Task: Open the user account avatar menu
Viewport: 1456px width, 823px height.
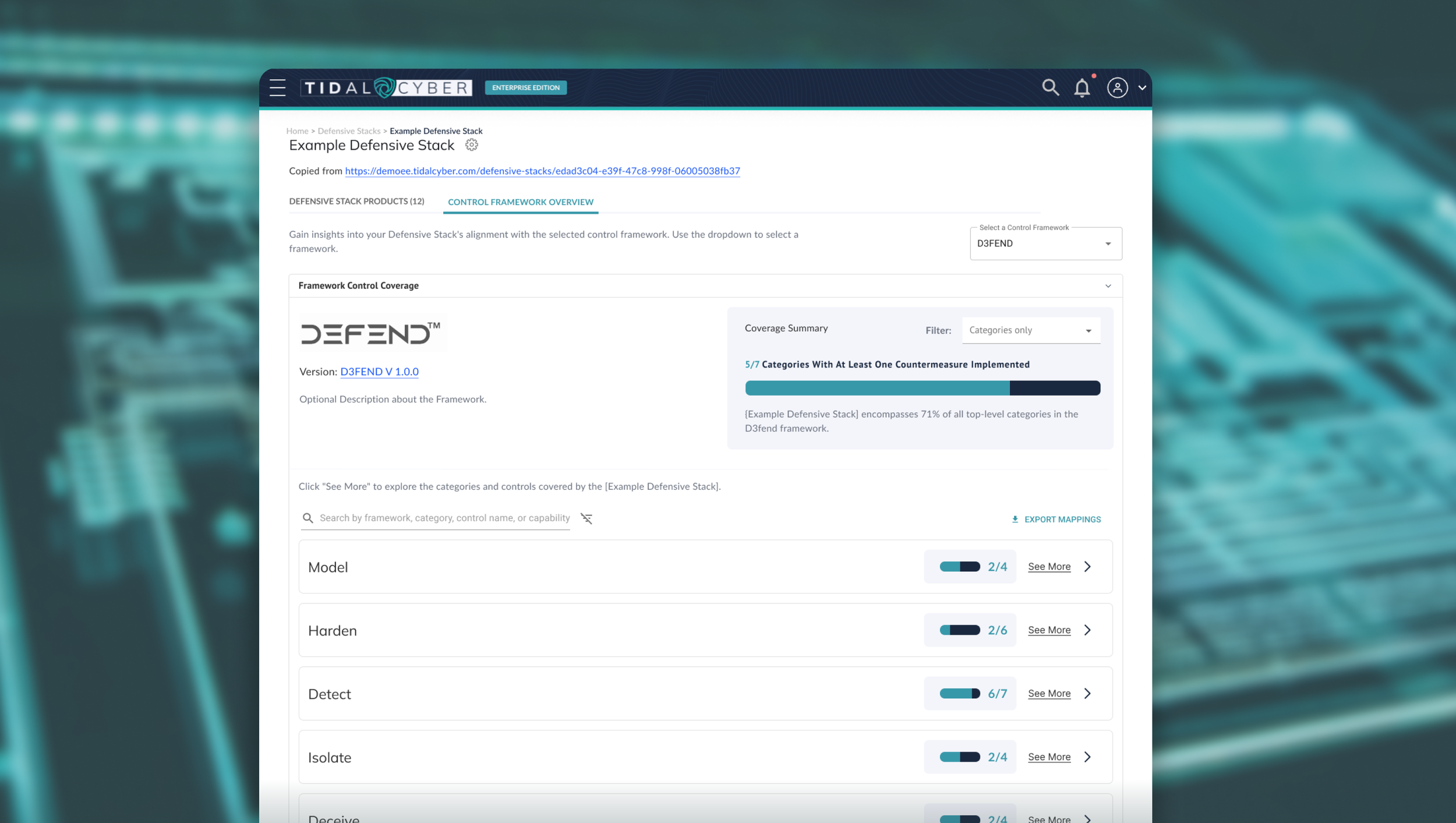Action: pyautogui.click(x=1117, y=88)
